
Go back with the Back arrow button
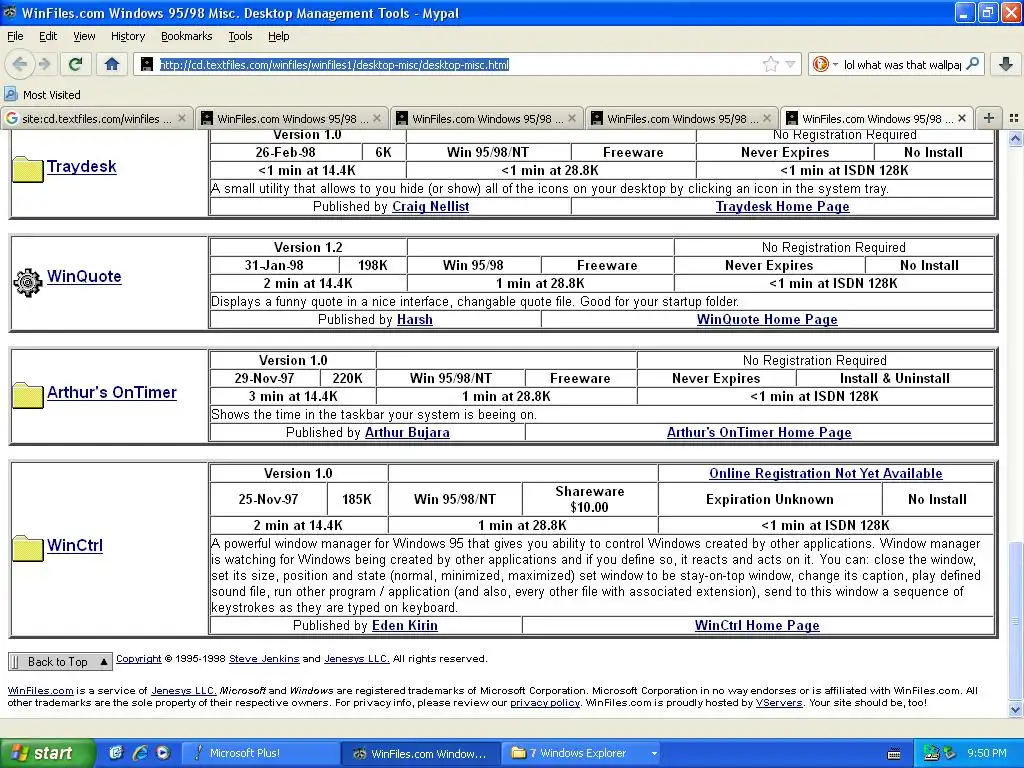(20, 64)
